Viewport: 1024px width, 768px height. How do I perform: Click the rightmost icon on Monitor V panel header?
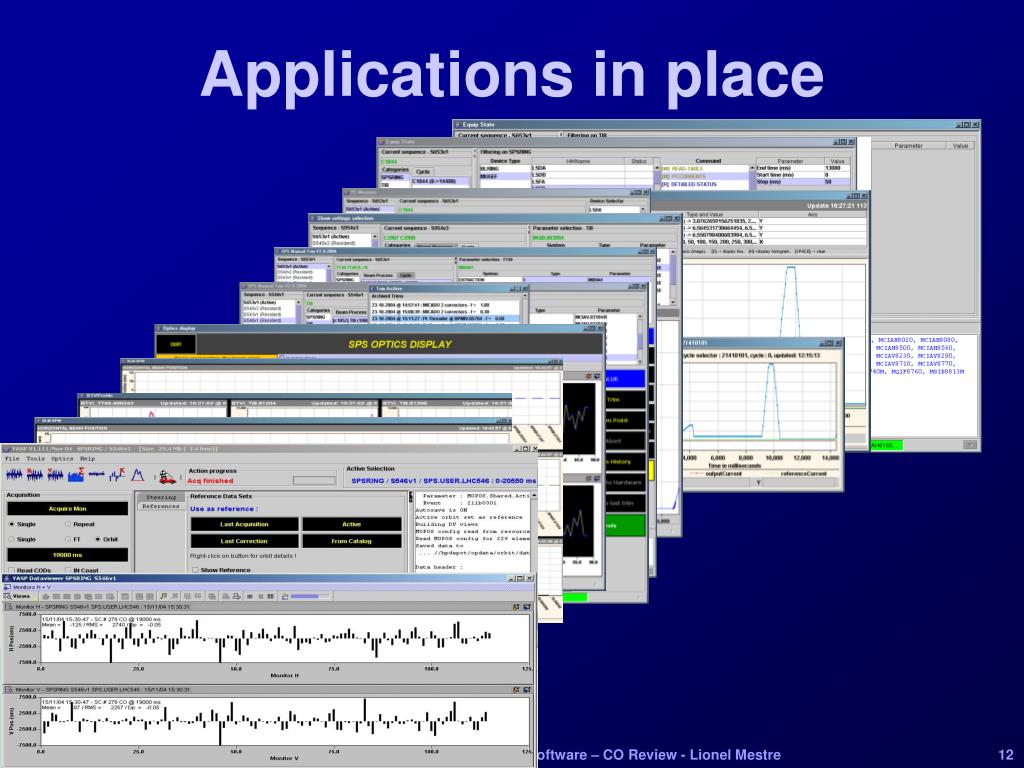coord(527,690)
